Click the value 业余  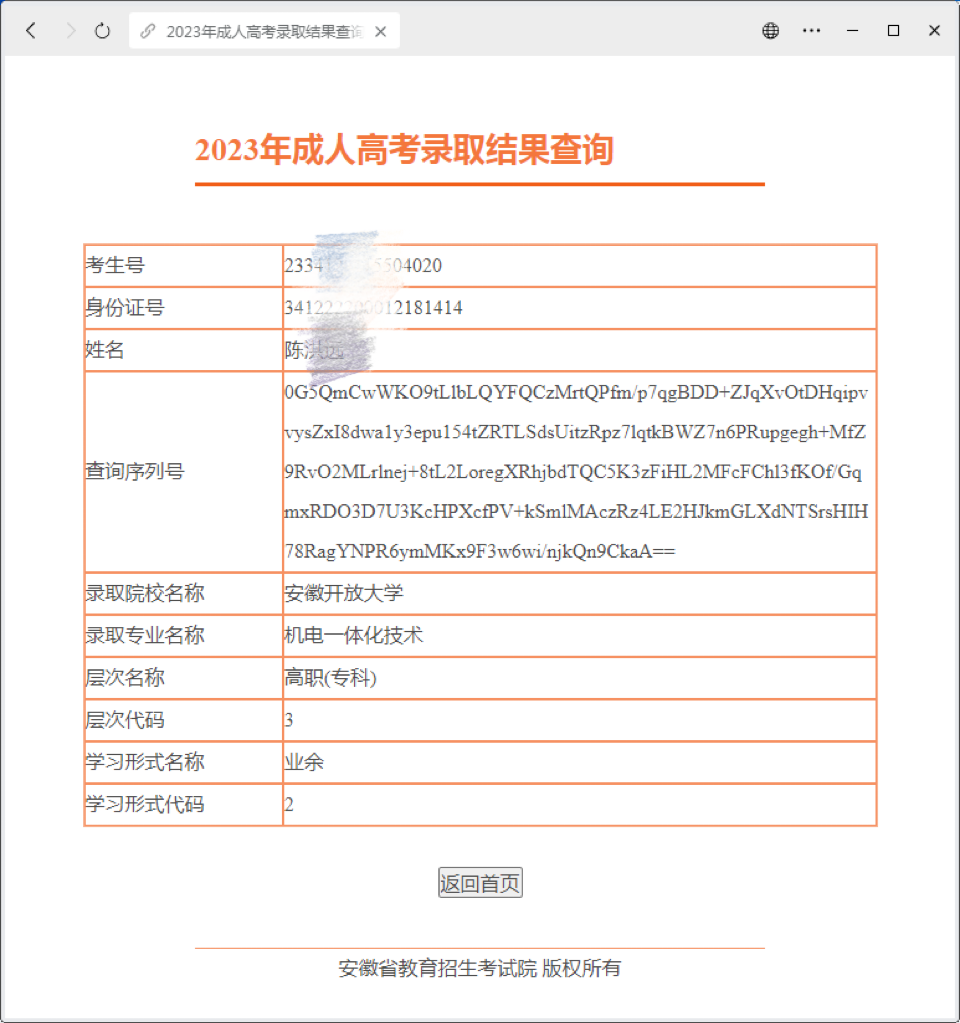click(304, 762)
